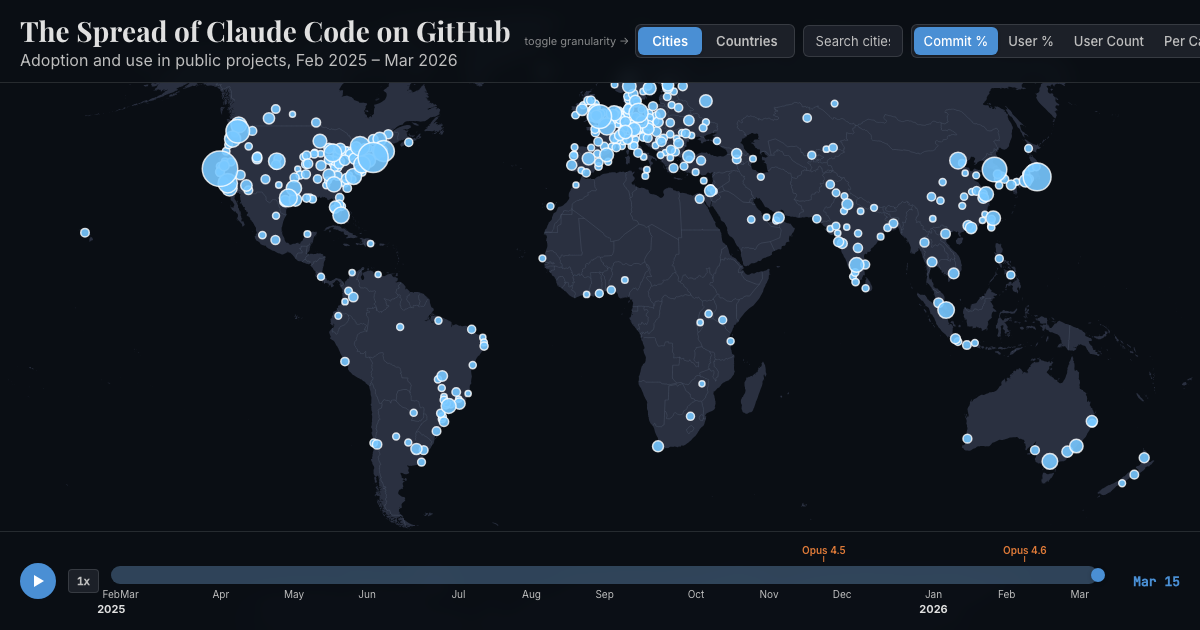Click the timeline track above Sep
The image size is (1200, 630).
pyautogui.click(x=605, y=575)
